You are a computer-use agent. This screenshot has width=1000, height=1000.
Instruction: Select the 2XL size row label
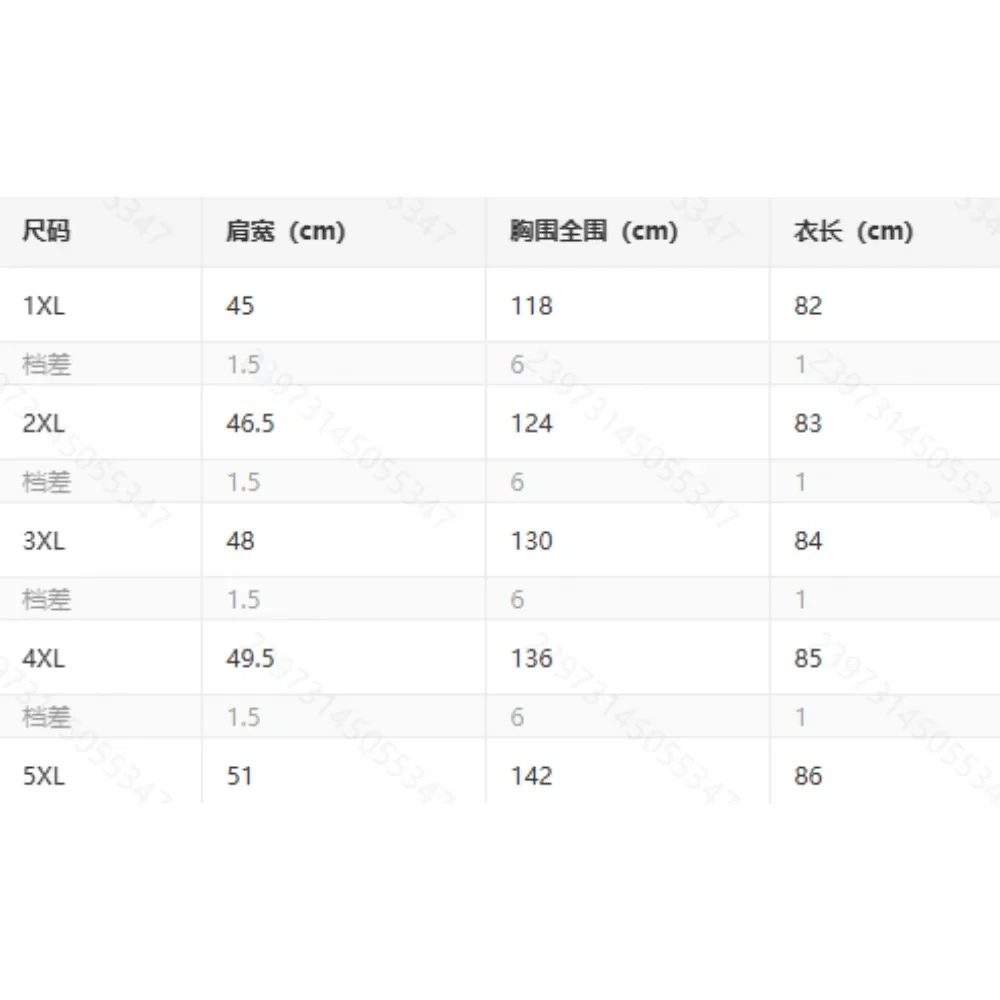click(44, 423)
